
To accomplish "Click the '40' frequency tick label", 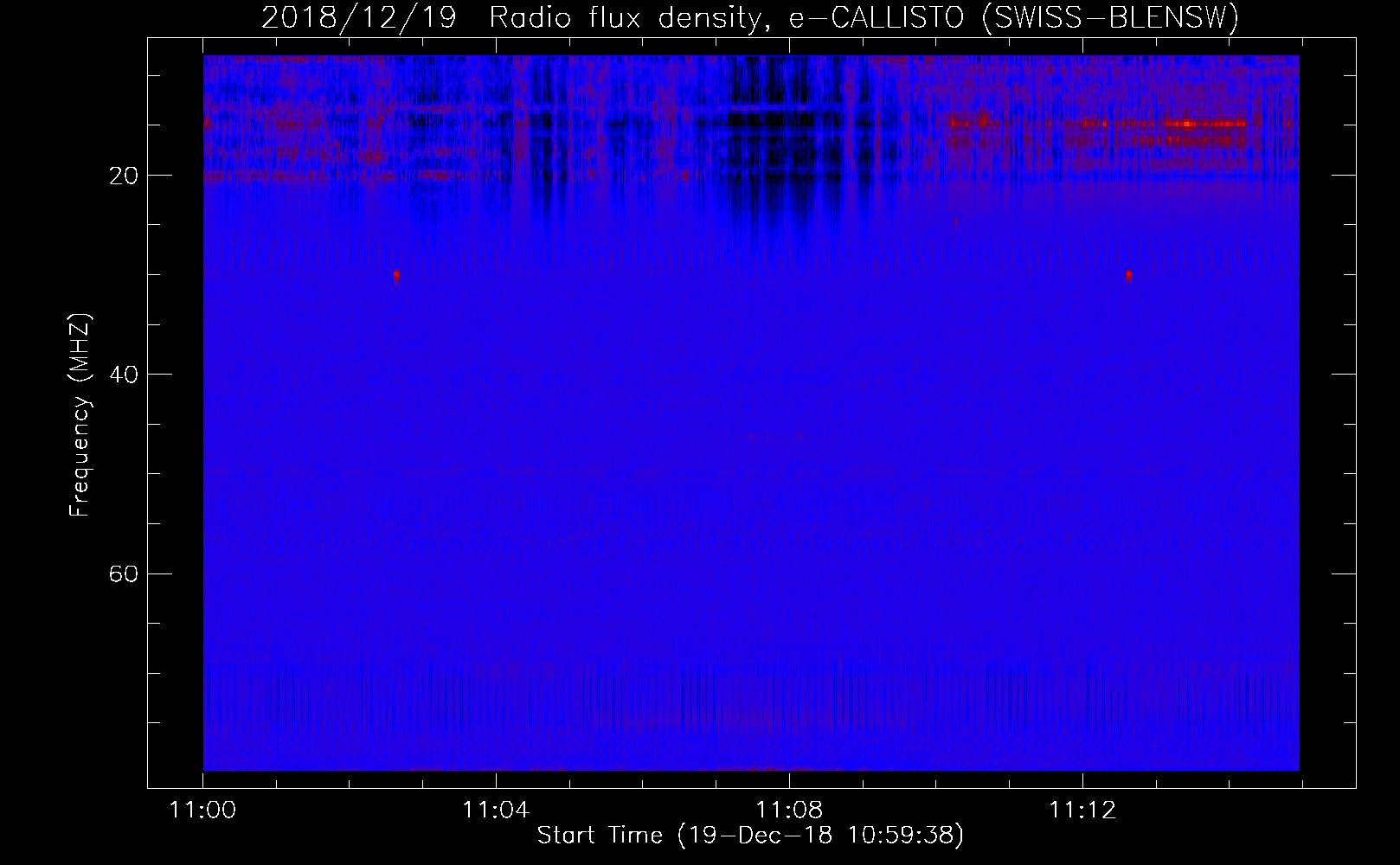I will pyautogui.click(x=125, y=375).
